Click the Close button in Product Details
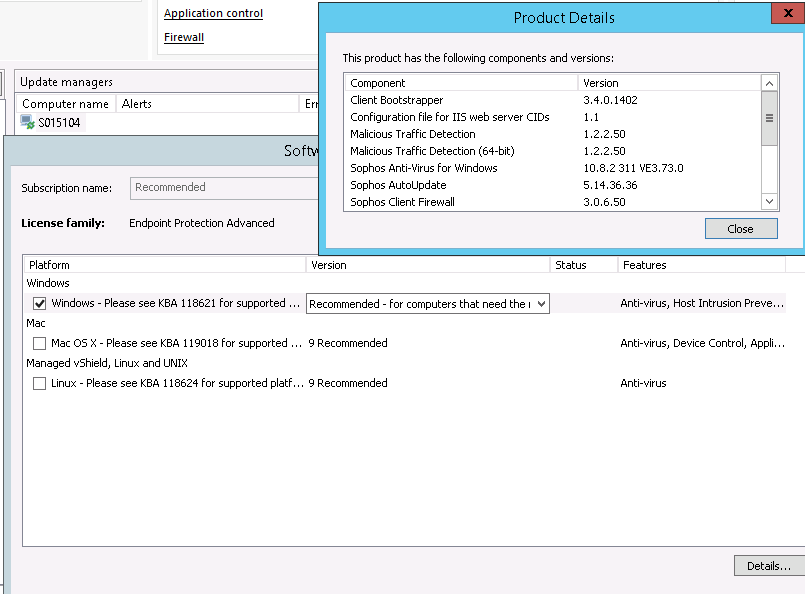 [x=741, y=229]
